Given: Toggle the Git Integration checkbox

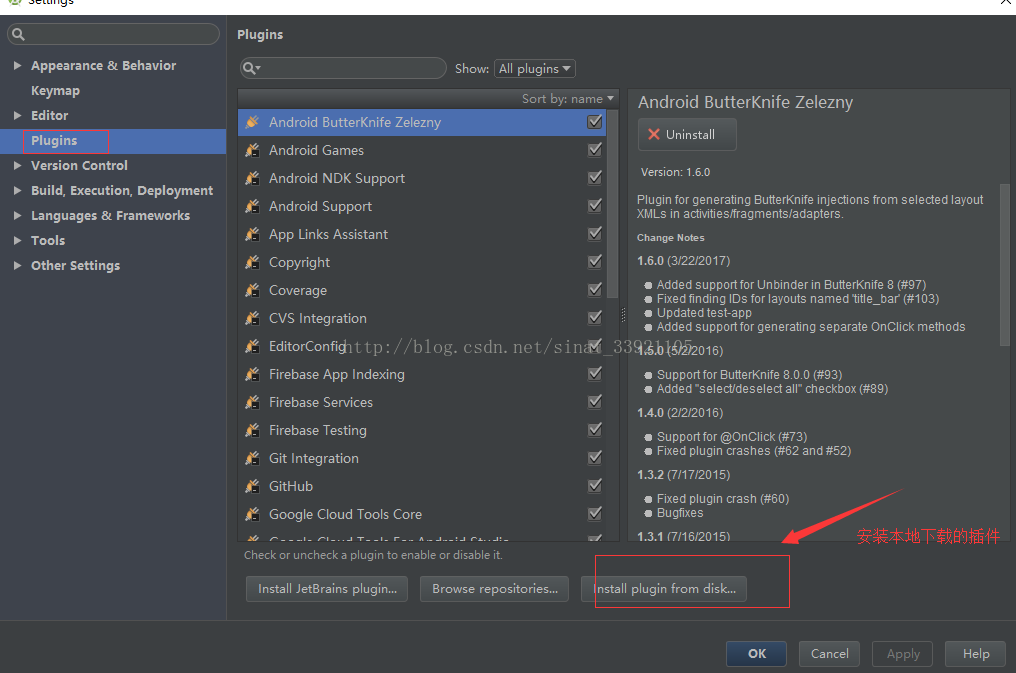Looking at the screenshot, I should click(x=594, y=457).
